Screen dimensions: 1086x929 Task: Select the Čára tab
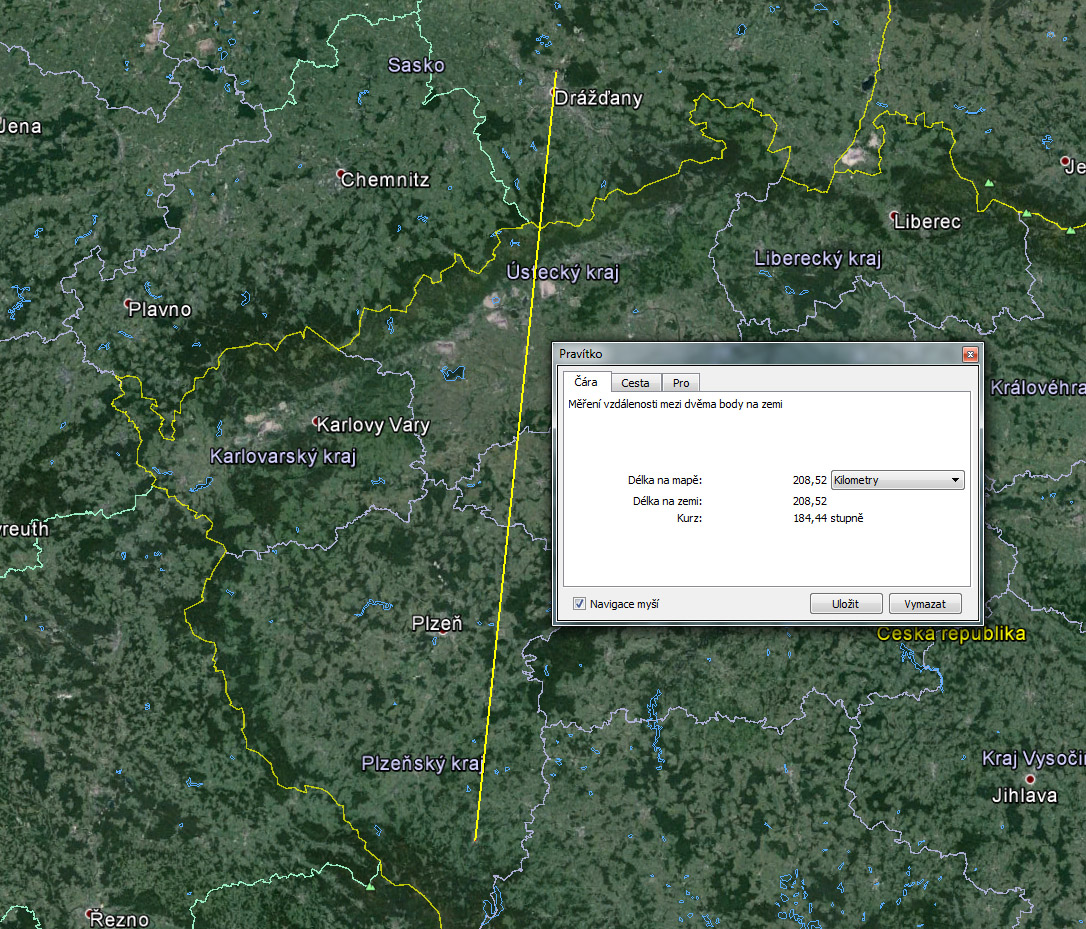tap(586, 382)
